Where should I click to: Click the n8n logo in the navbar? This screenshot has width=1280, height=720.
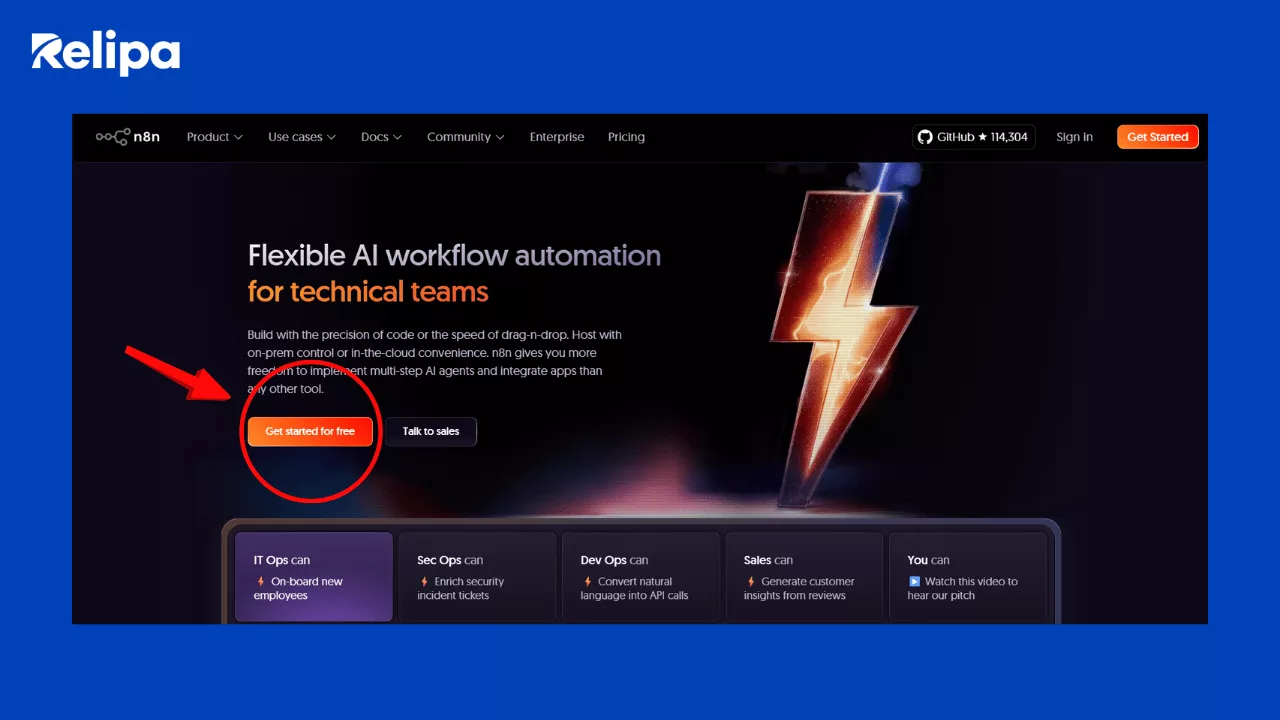point(128,137)
